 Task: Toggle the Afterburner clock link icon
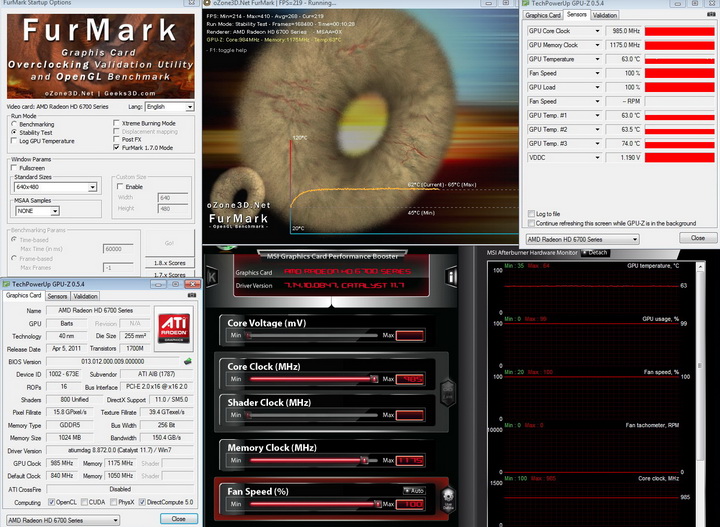pyautogui.click(x=448, y=393)
